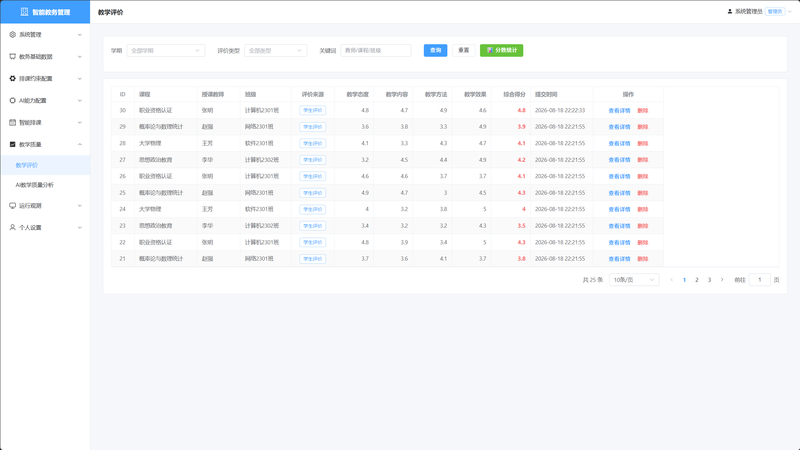This screenshot has width=800, height=450.
Task: Select page 1 in pagination
Action: coord(684,280)
